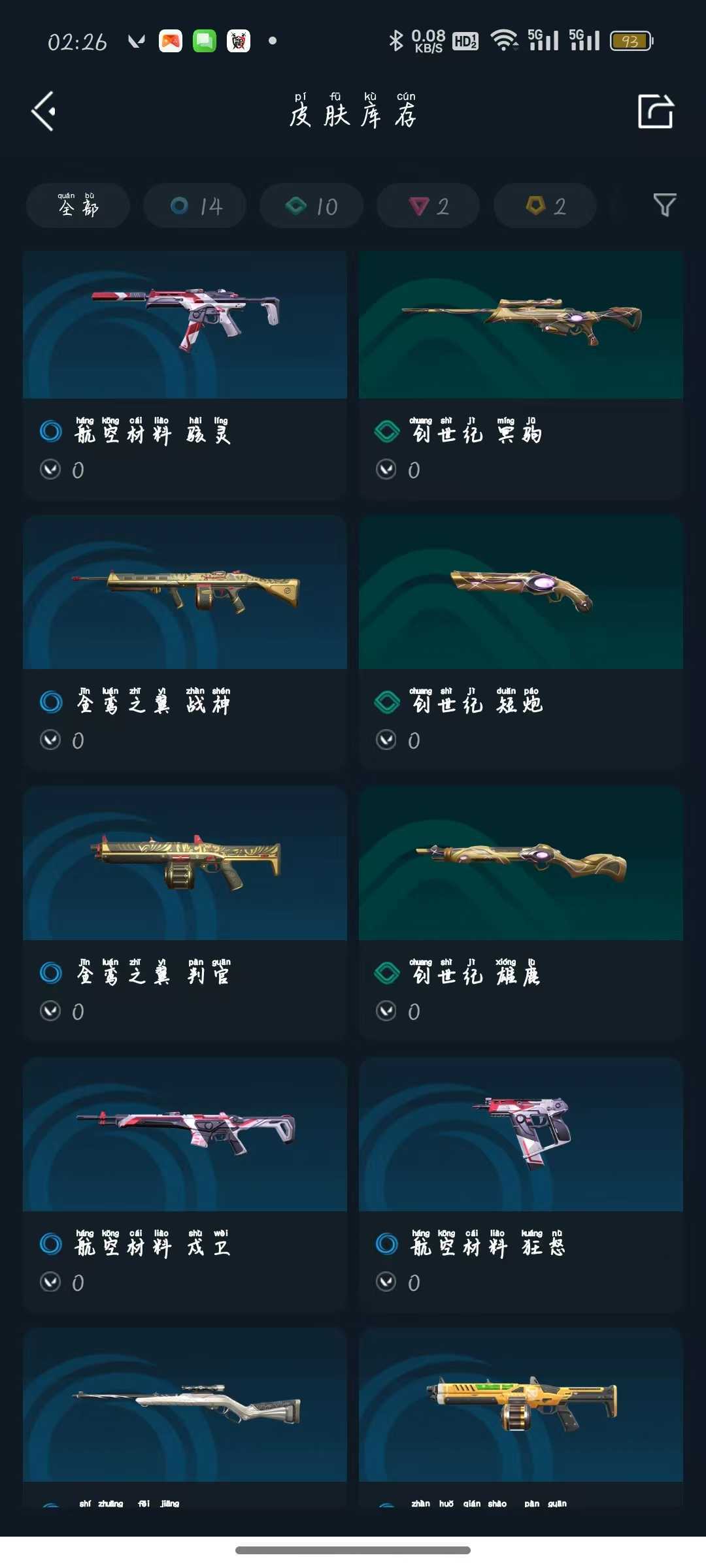Toggle chevron circle under 金鸾之翼 判官

[50, 1011]
